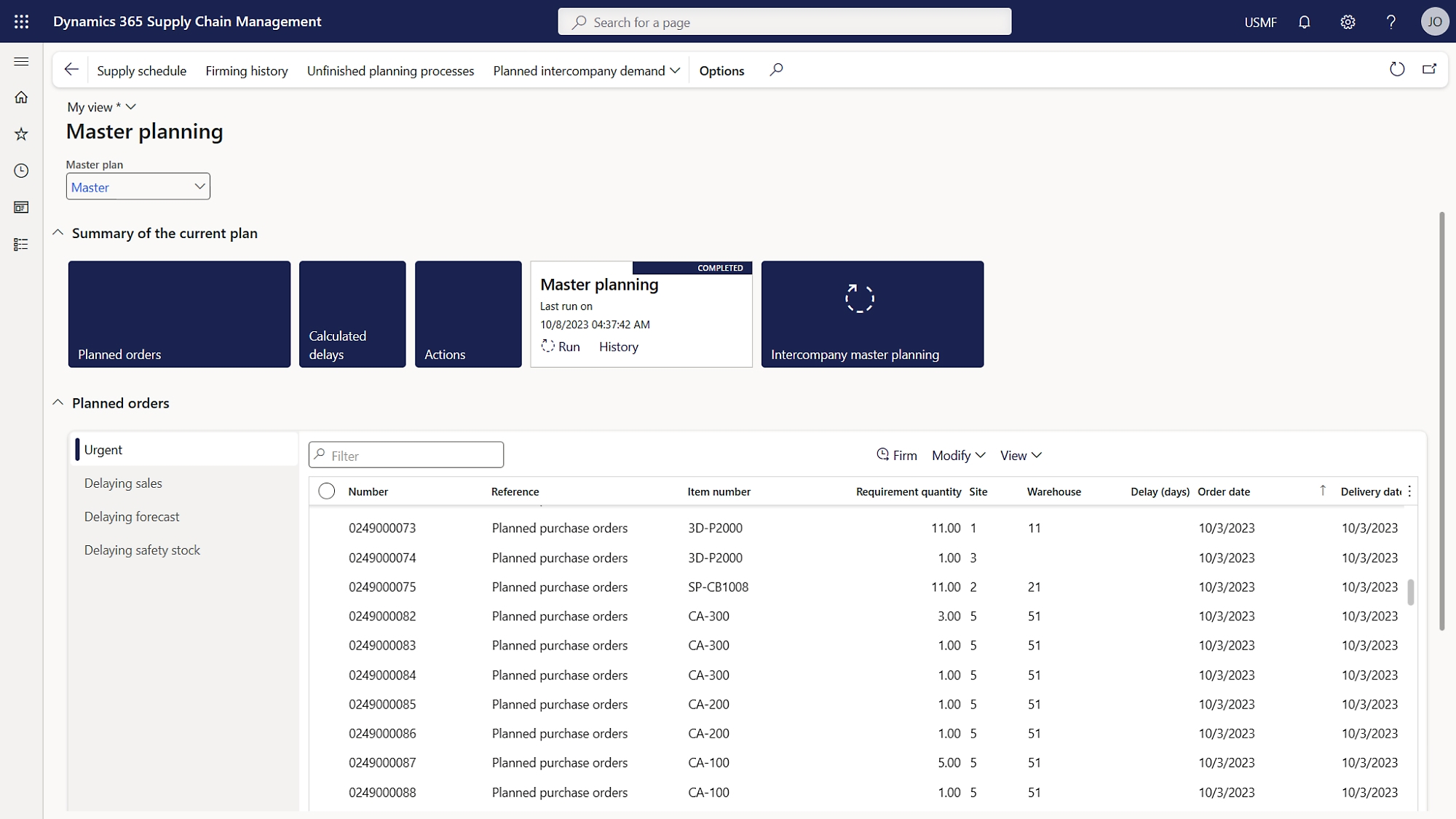Viewport: 1456px width, 819px height.
Task: Collapse the Summary of the current plan section
Action: [x=58, y=232]
